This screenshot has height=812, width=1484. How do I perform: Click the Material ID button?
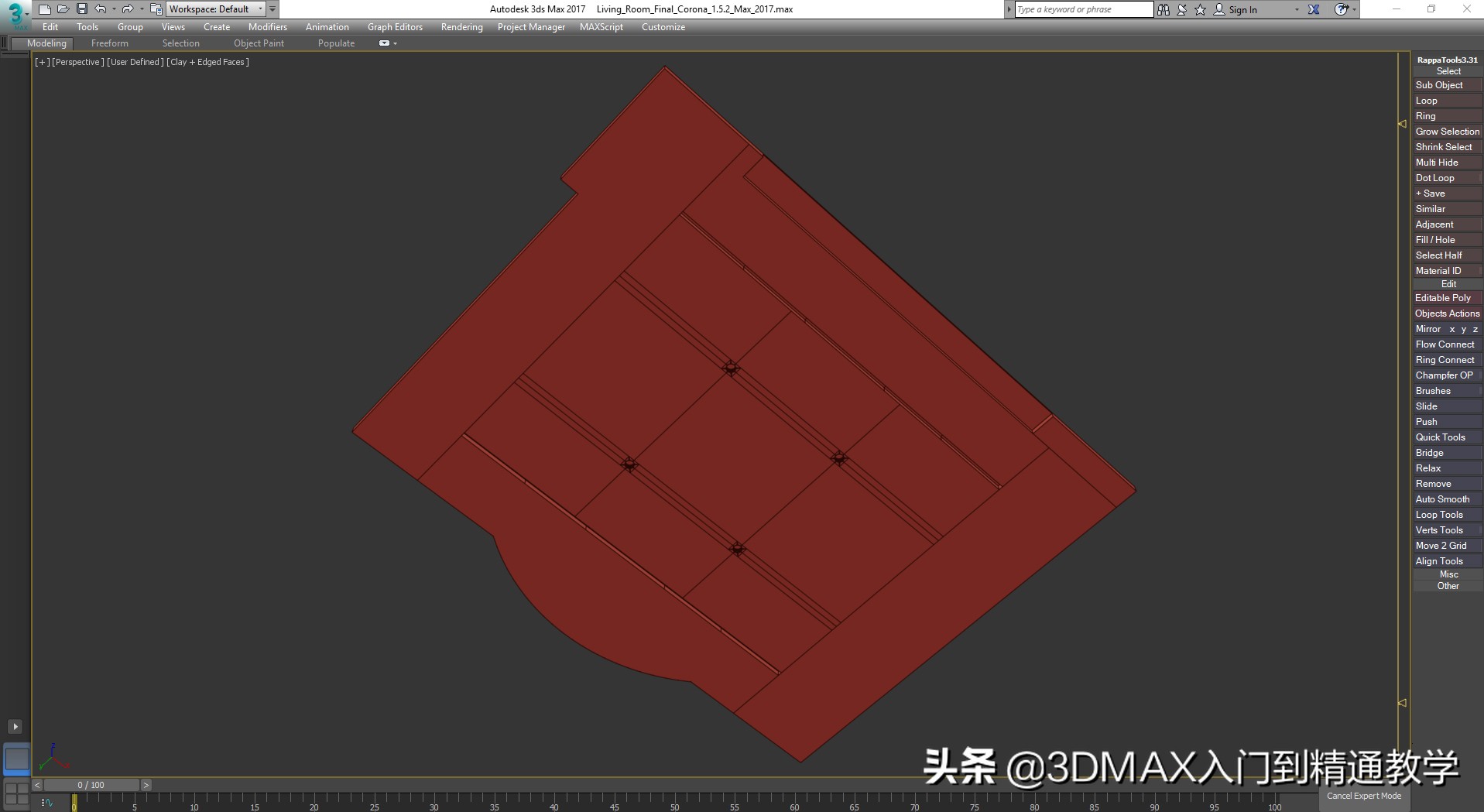(1448, 271)
